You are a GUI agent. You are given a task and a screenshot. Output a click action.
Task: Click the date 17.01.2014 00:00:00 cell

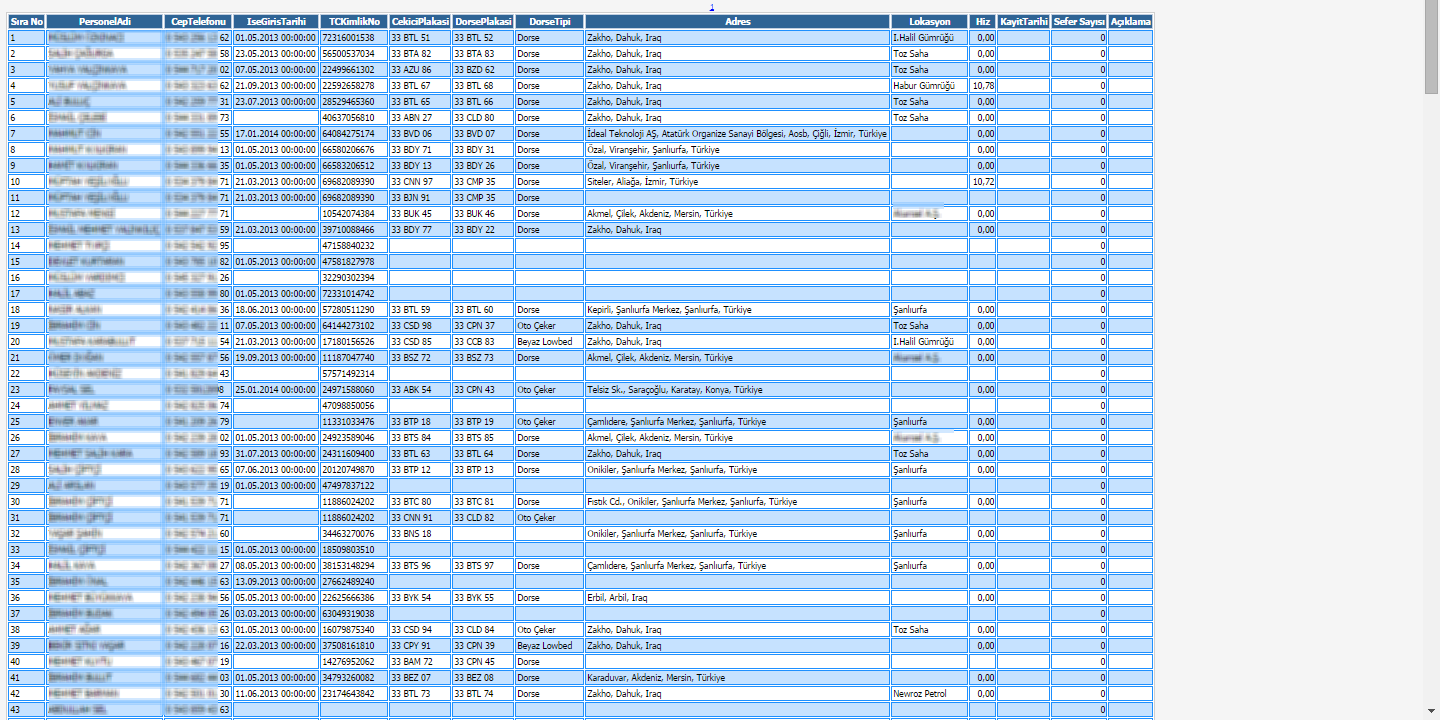(x=276, y=134)
